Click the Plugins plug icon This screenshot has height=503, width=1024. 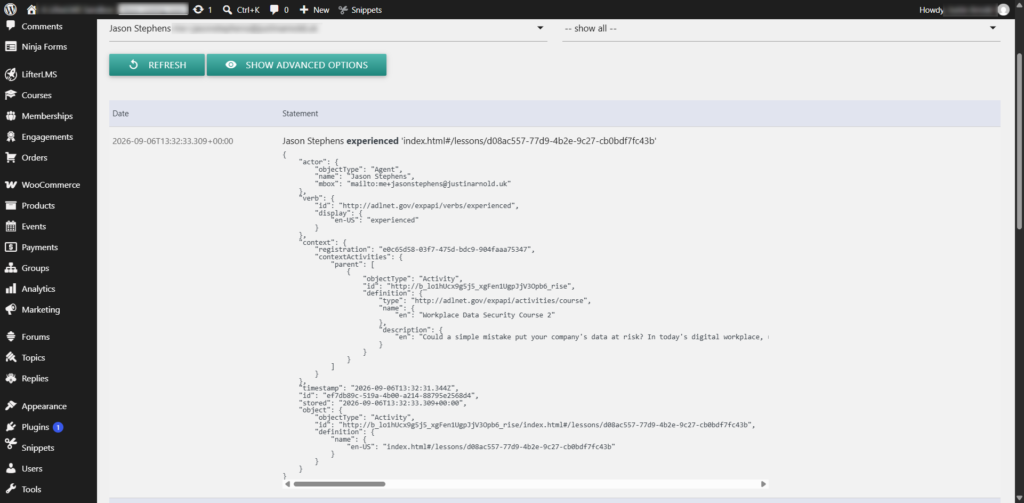pos(10,427)
